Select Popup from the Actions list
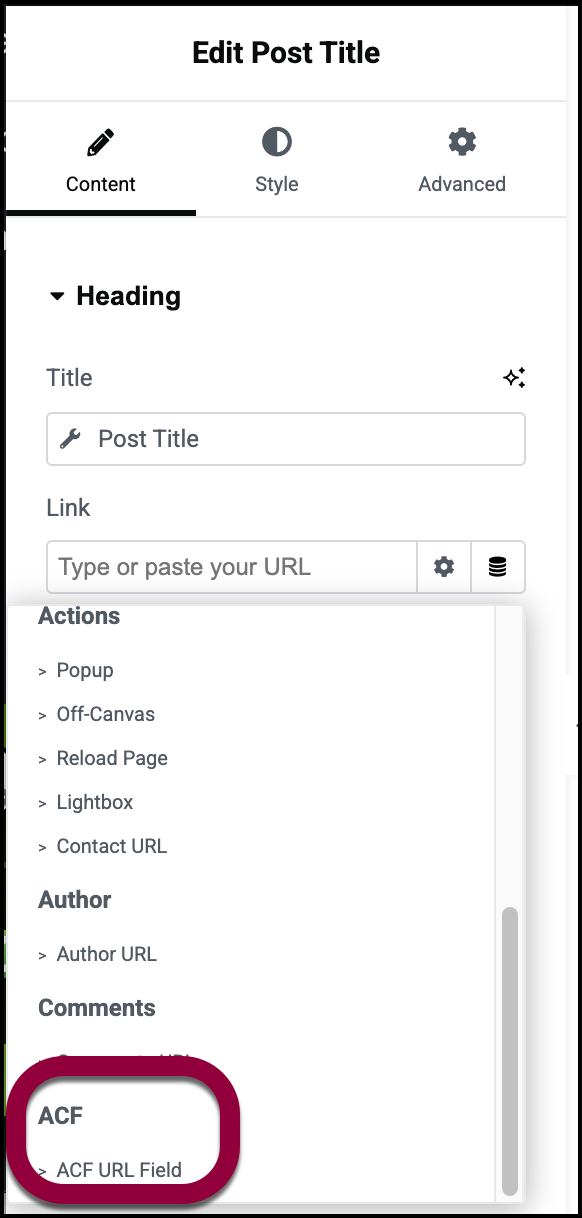This screenshot has height=1218, width=582. (85, 670)
